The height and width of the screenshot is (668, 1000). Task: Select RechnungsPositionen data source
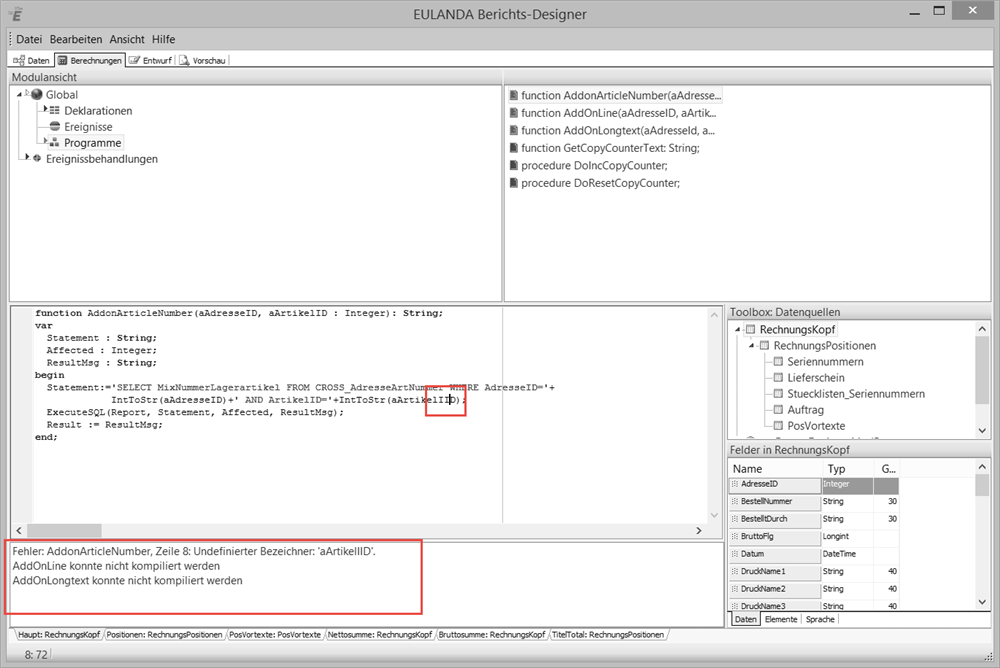coord(825,346)
